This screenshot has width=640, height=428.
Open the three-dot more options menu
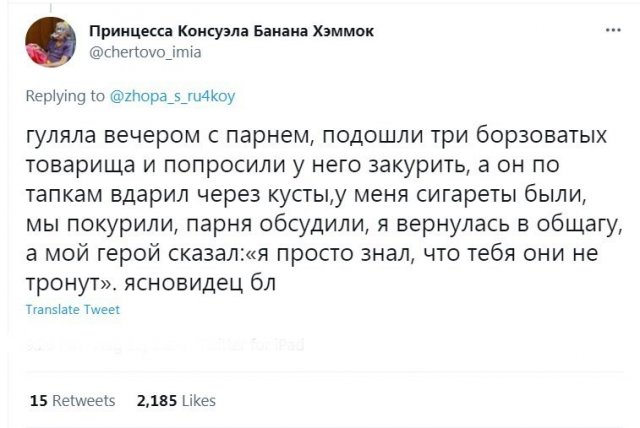(x=612, y=31)
